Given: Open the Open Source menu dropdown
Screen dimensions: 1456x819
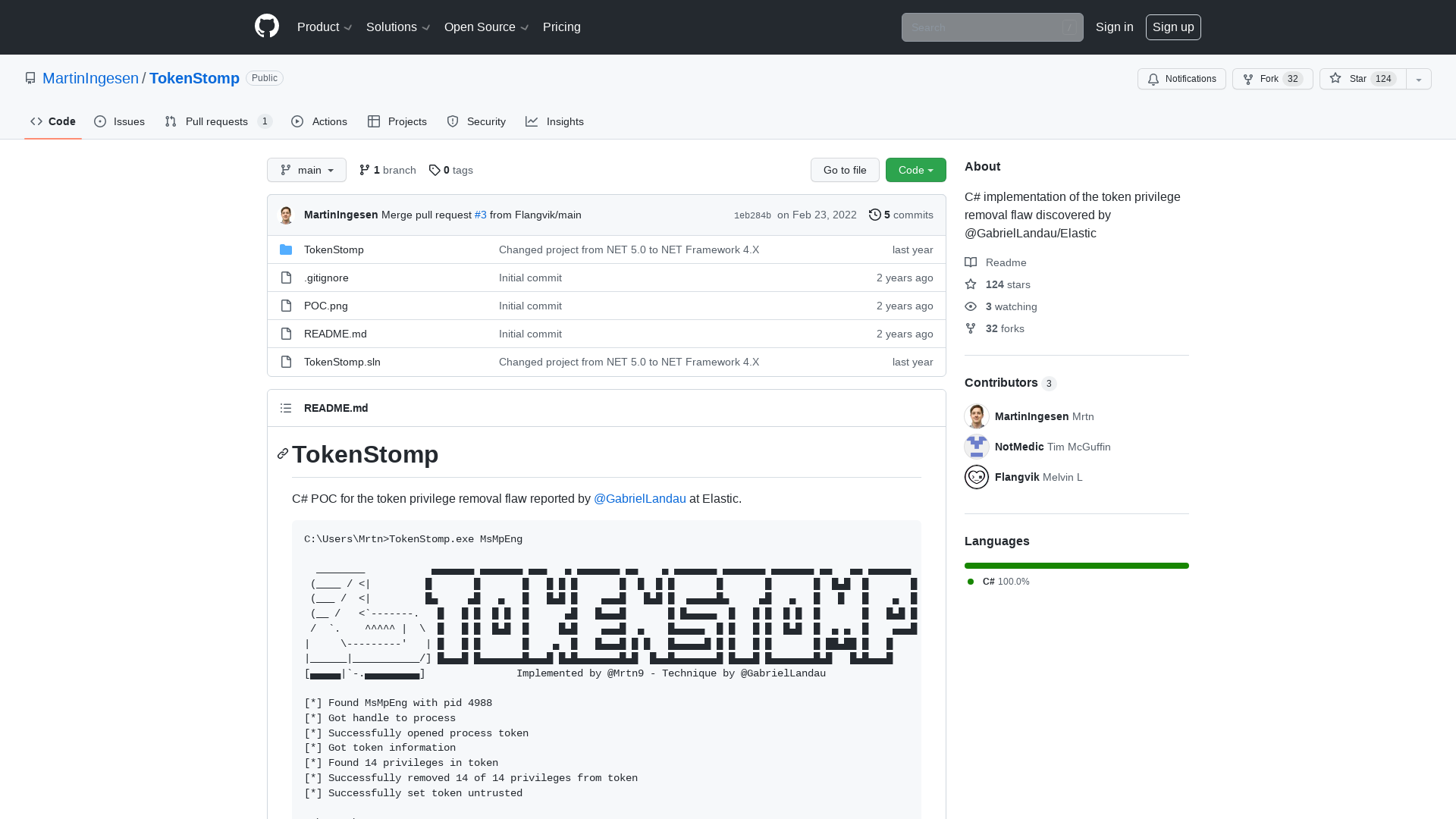Looking at the screenshot, I should click(486, 27).
